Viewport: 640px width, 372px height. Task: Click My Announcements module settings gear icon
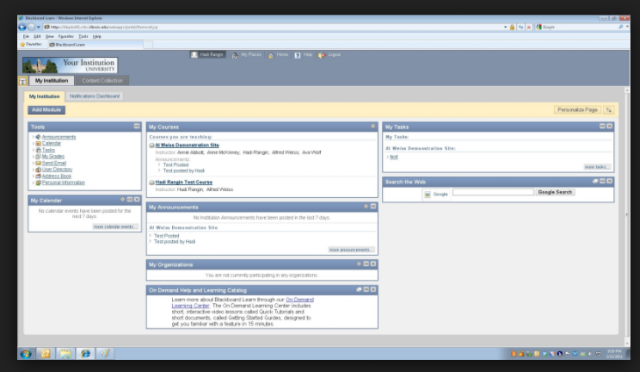pyautogui.click(x=366, y=207)
